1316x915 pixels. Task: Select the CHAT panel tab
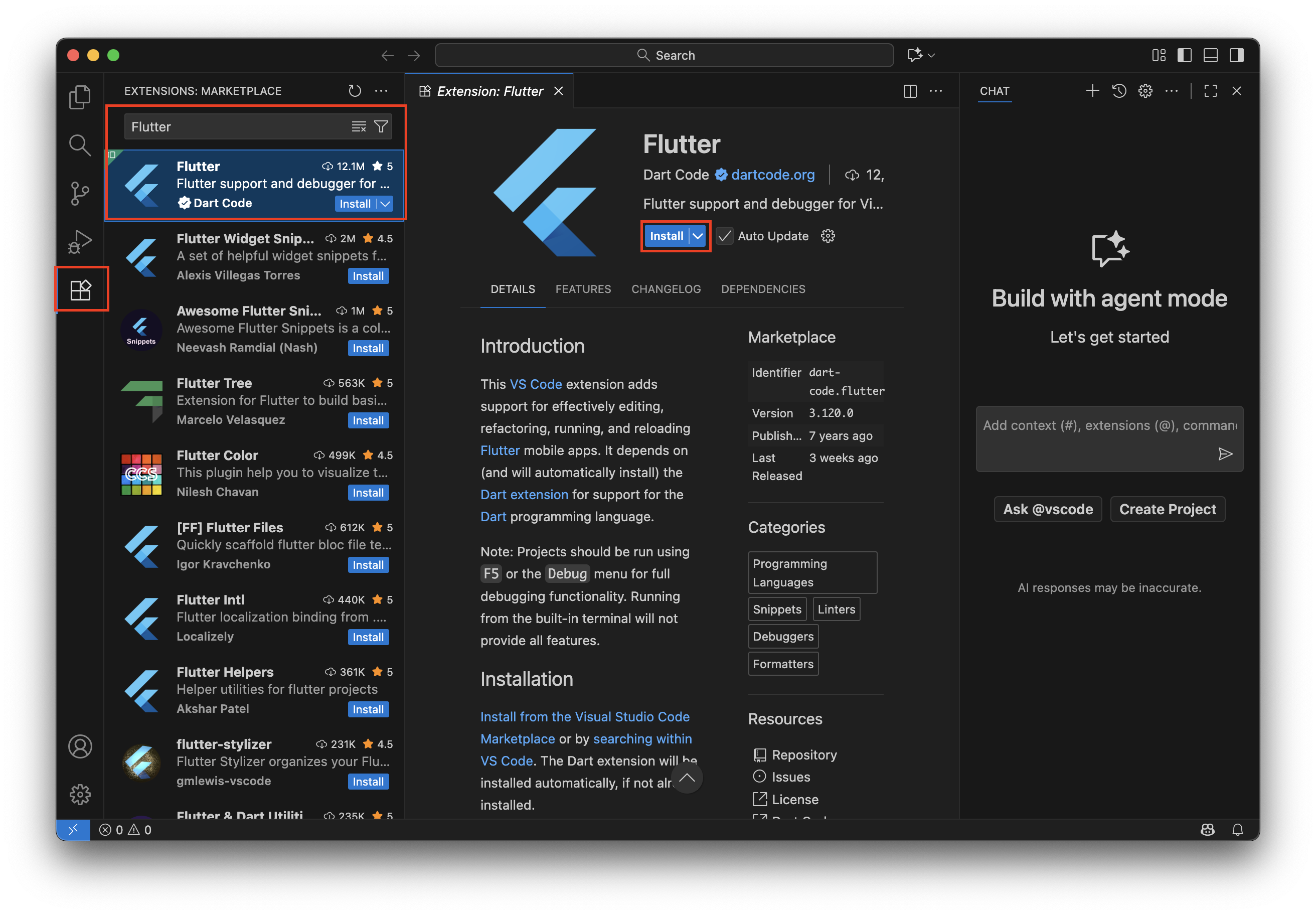[x=995, y=91]
